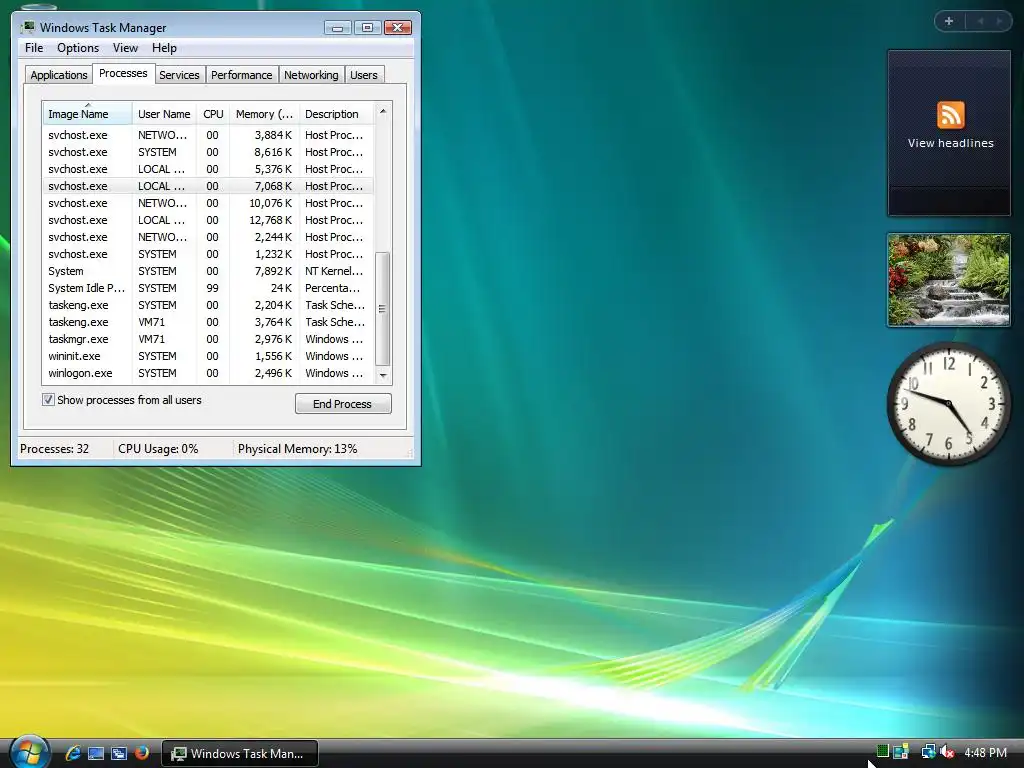Viewport: 1024px width, 768px height.
Task: Click Task Manager green CPU tray icon
Action: point(882,751)
